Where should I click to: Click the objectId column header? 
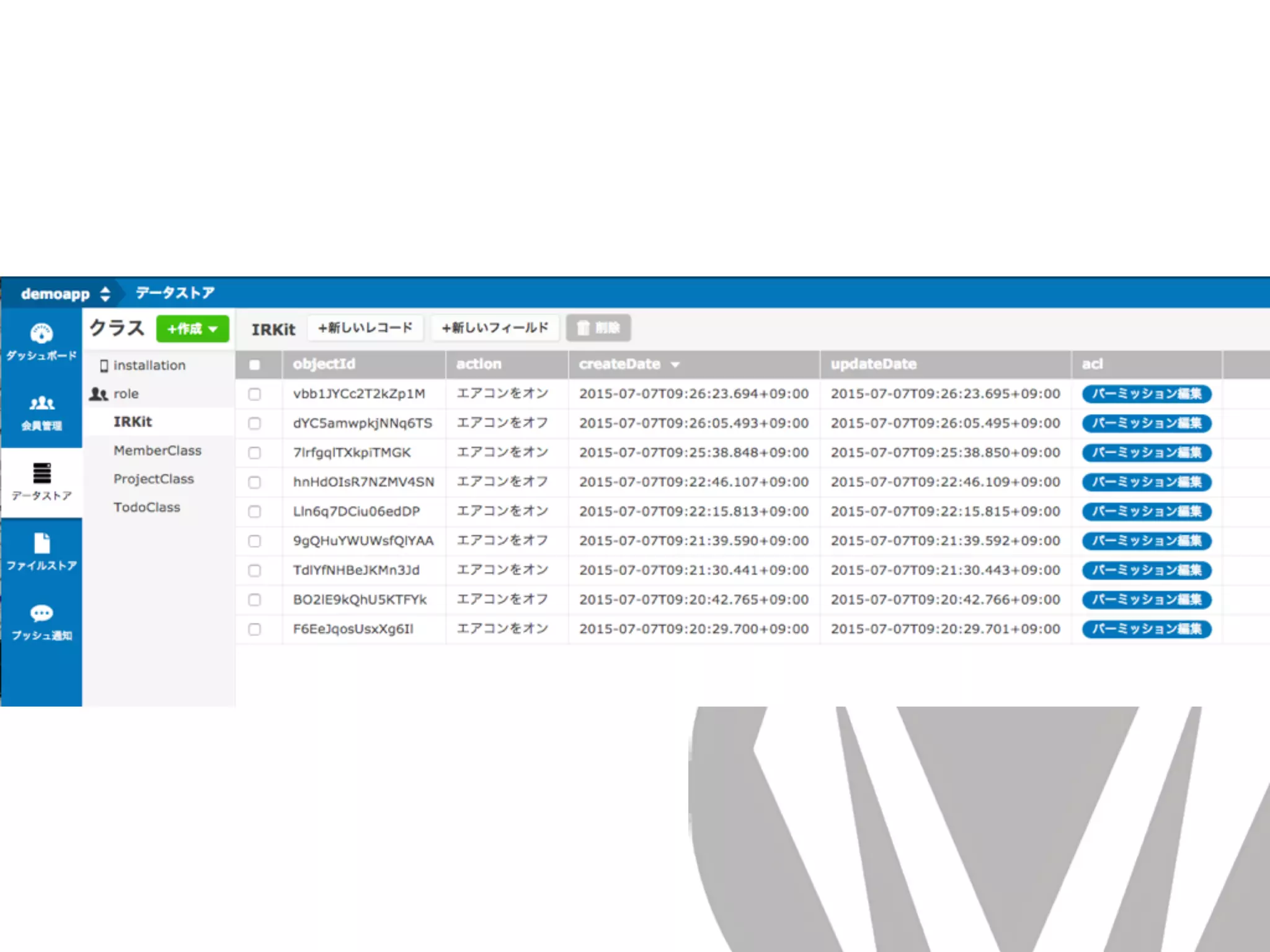324,364
